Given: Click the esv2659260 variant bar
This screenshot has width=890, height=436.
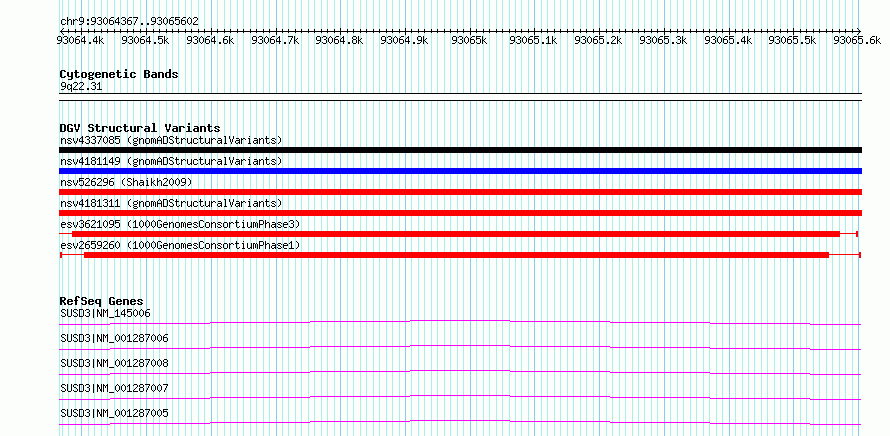Looking at the screenshot, I should coord(460,255).
